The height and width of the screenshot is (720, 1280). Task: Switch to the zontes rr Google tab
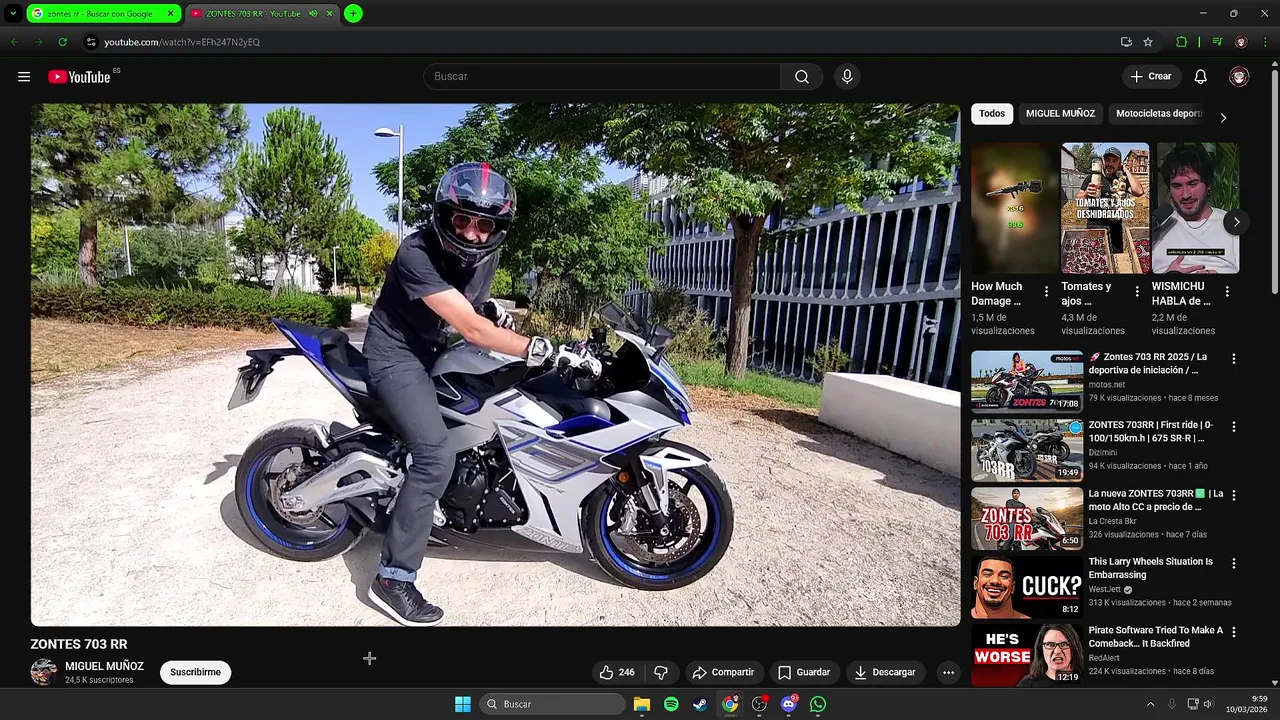103,13
